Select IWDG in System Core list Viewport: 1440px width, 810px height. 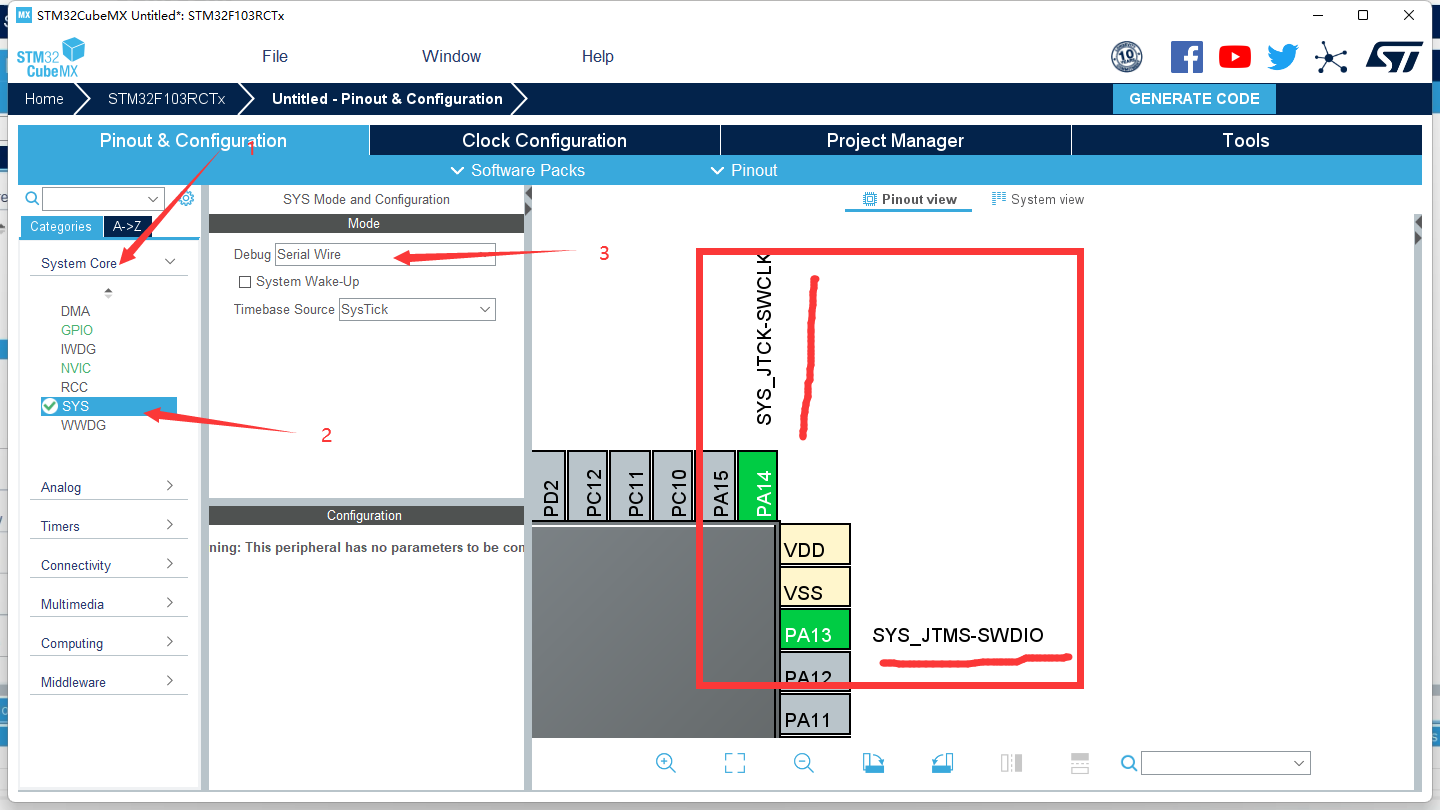pos(78,349)
